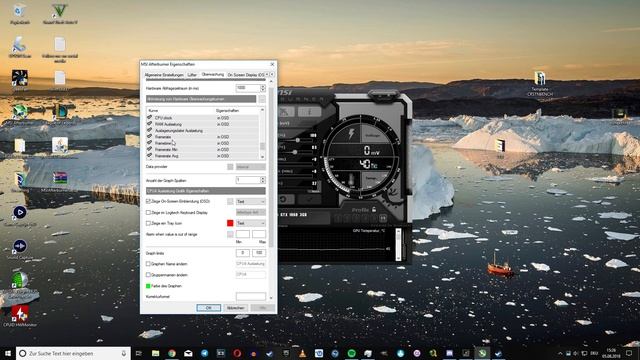The height and width of the screenshot is (360, 640).
Task: Pick the red tray icon color swatch
Action: point(230,223)
